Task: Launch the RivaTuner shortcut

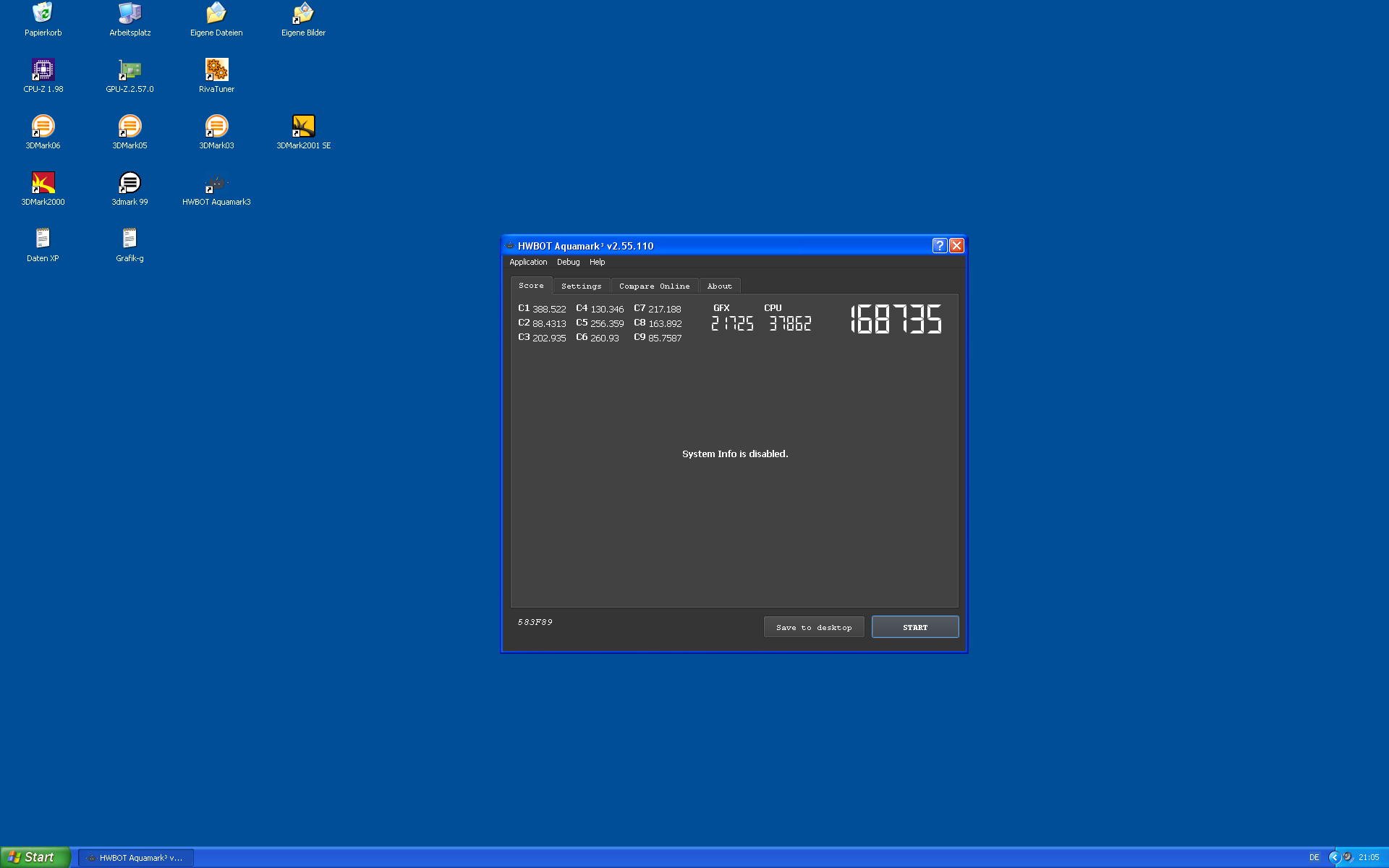Action: pos(216,76)
